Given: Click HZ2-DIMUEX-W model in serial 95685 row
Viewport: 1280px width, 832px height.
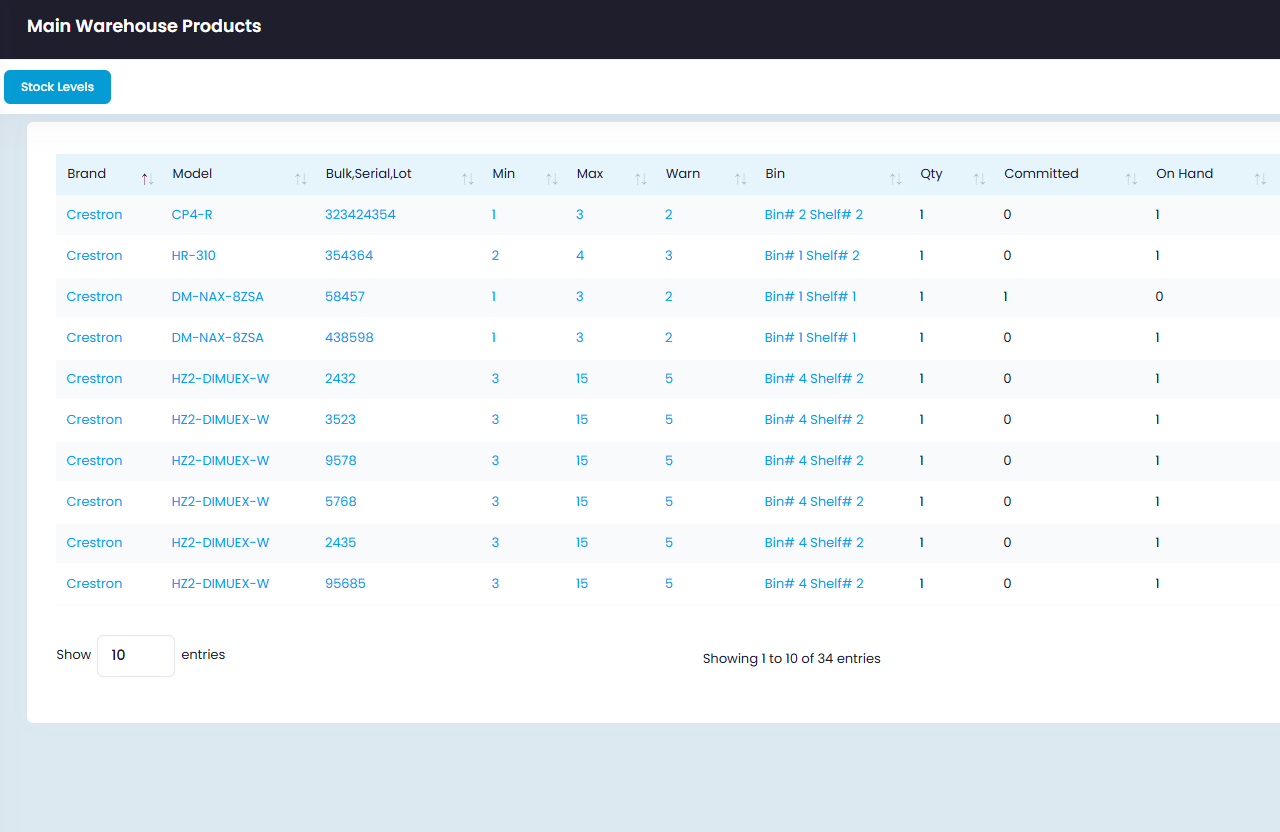Looking at the screenshot, I should click(221, 584).
